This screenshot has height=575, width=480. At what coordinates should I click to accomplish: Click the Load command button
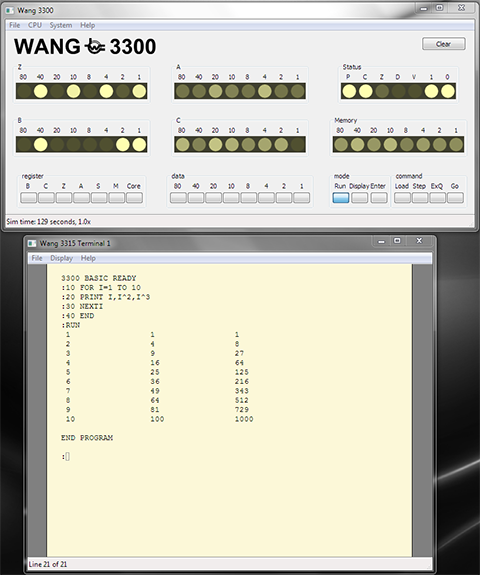coord(402,198)
